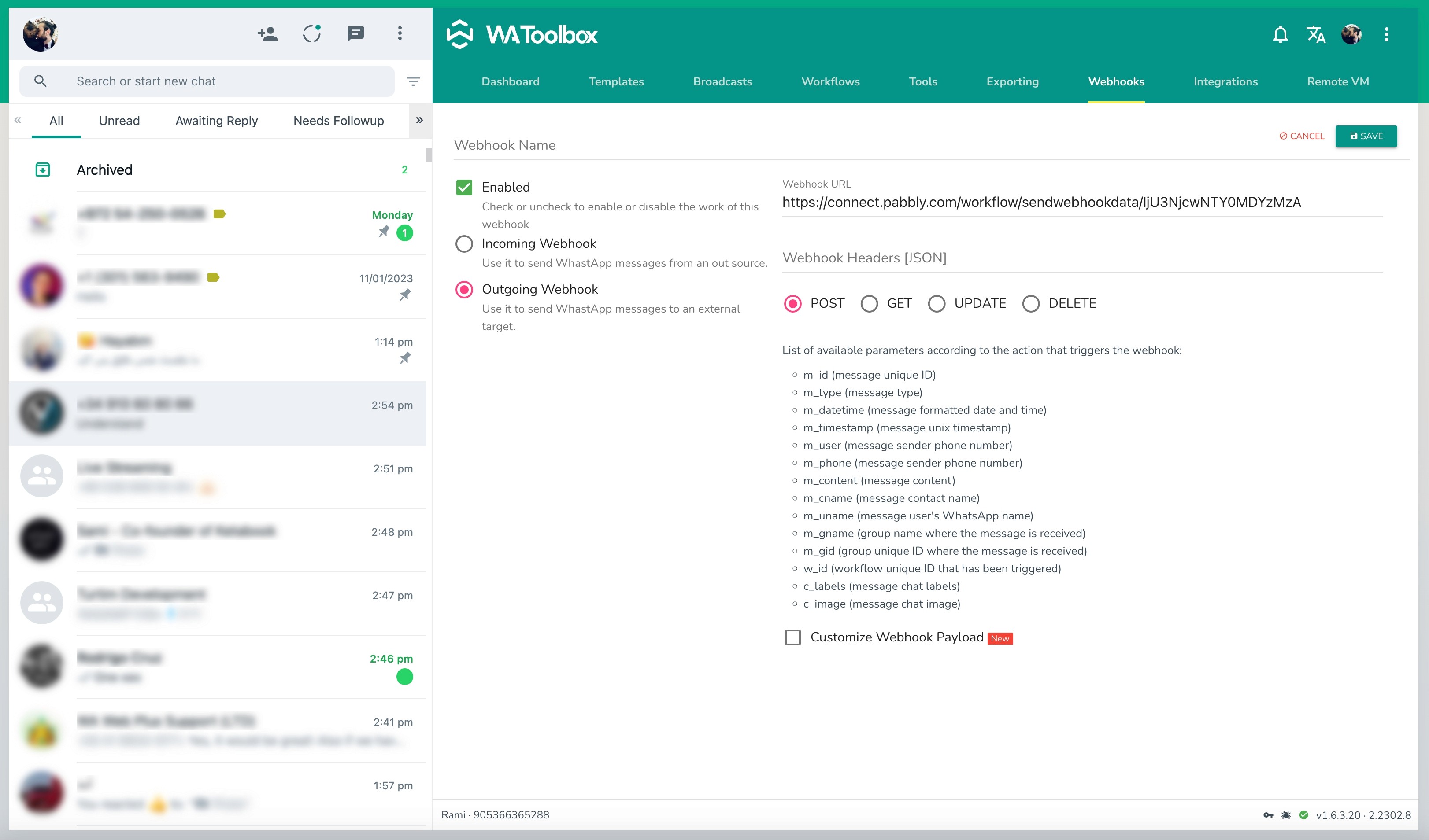This screenshot has height=840, width=1429.
Task: Start a new chat via message icon
Action: [x=355, y=34]
